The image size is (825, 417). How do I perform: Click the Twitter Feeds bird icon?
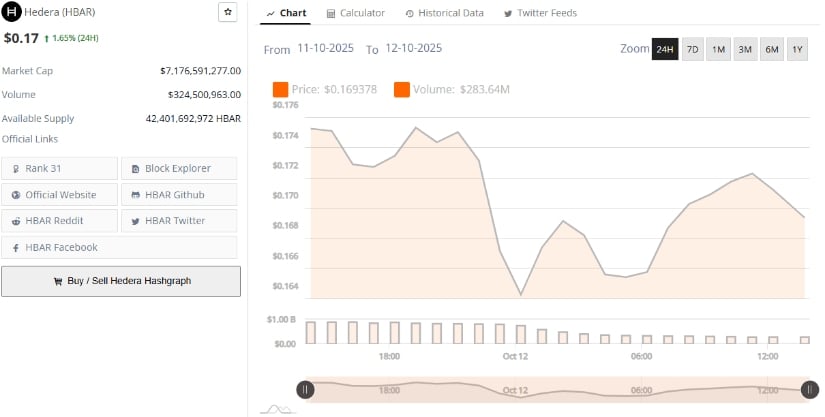(509, 13)
